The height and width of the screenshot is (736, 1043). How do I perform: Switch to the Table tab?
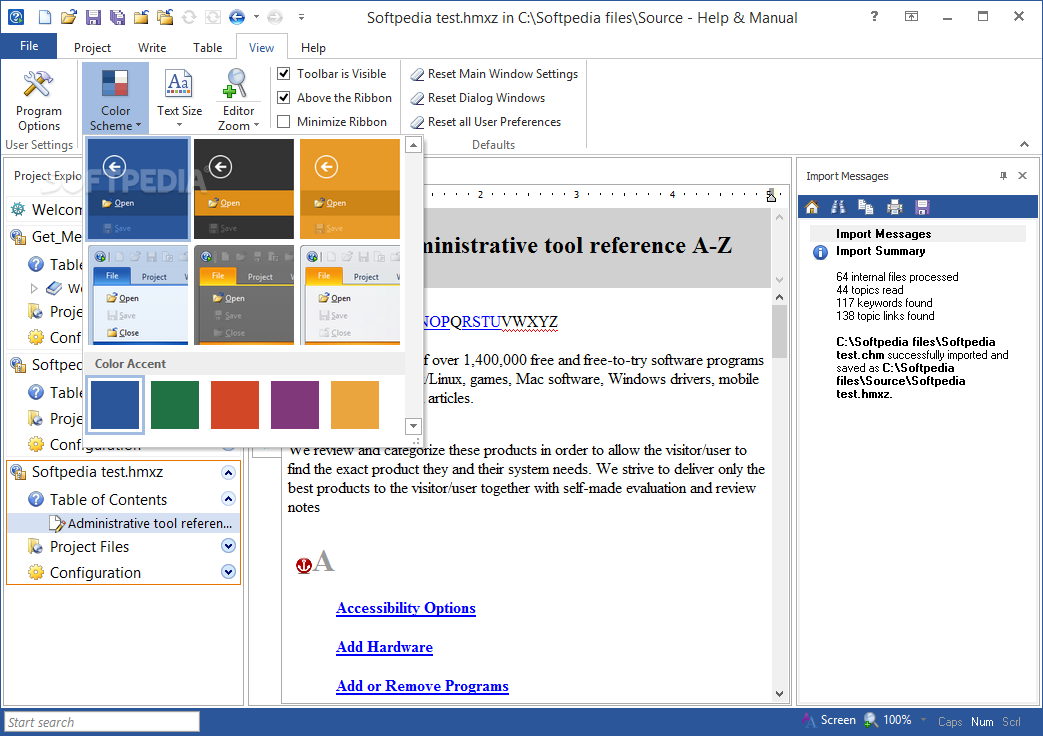point(208,48)
